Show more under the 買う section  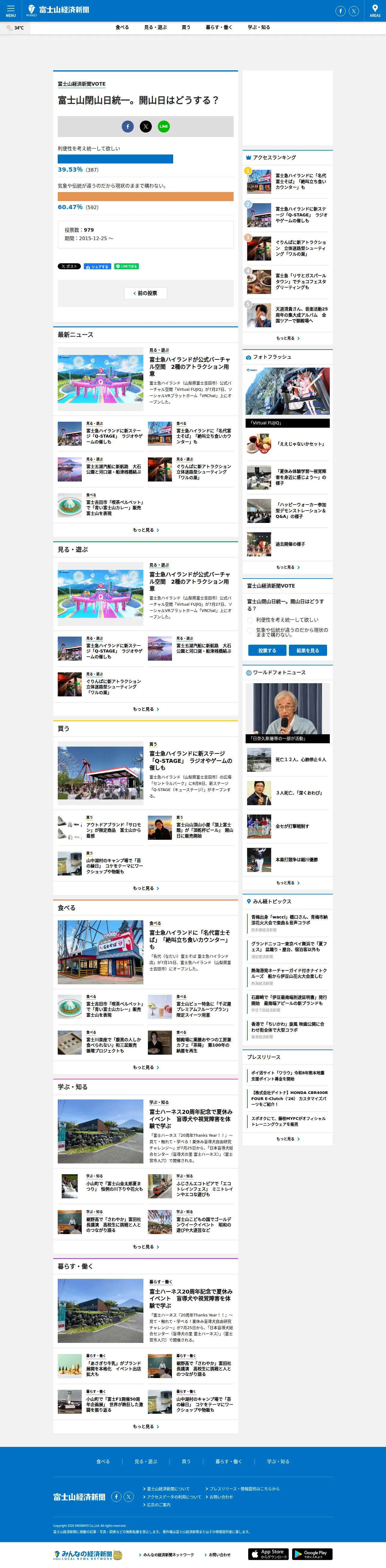146,888
